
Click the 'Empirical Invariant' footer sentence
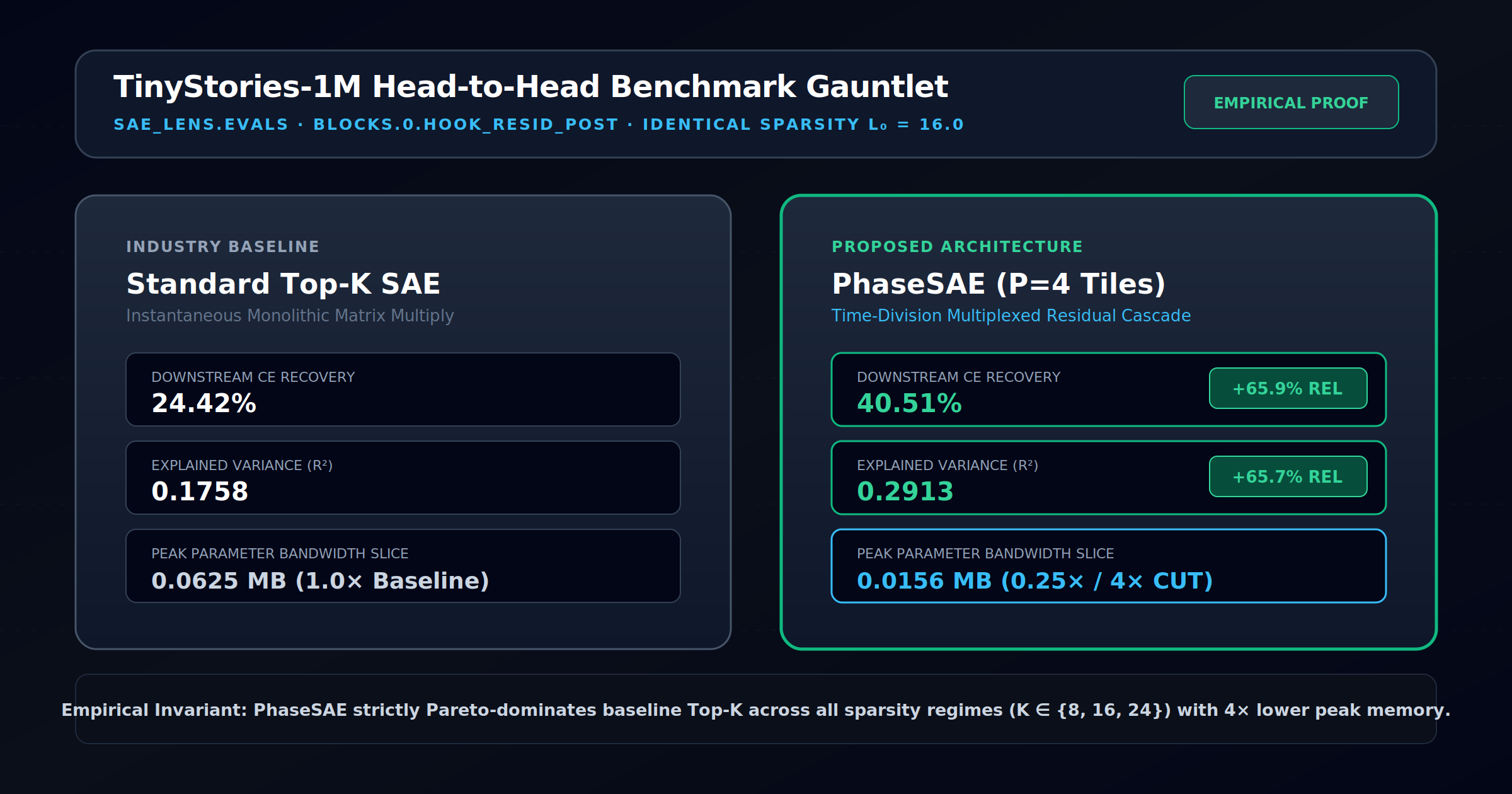click(756, 710)
